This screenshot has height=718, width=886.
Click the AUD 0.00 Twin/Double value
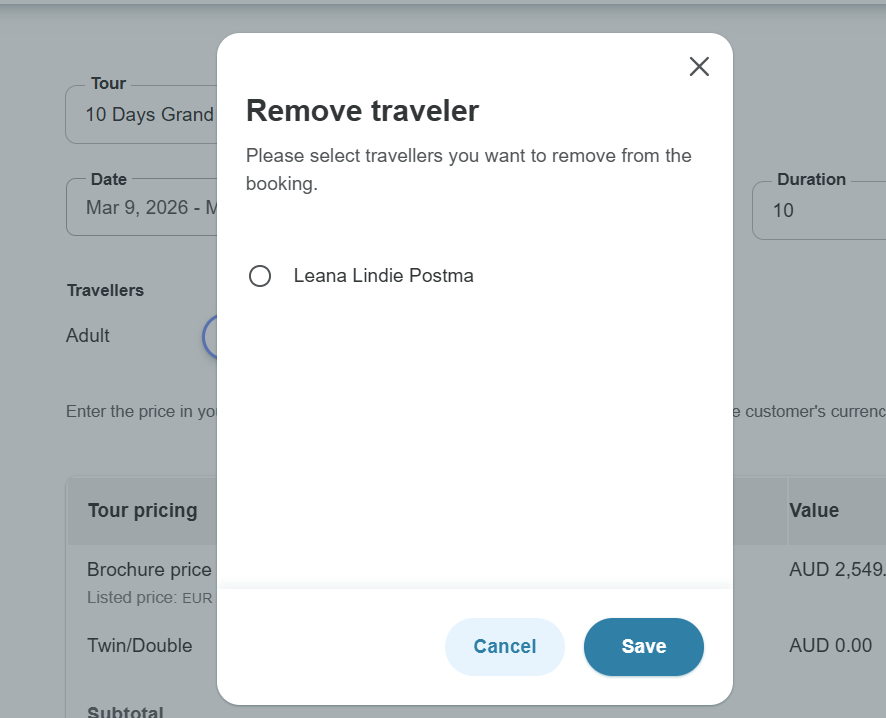pos(830,646)
